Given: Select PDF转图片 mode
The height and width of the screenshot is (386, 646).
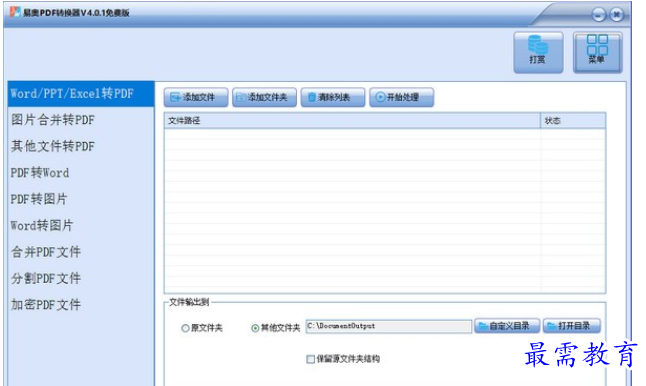Looking at the screenshot, I should pos(81,199).
